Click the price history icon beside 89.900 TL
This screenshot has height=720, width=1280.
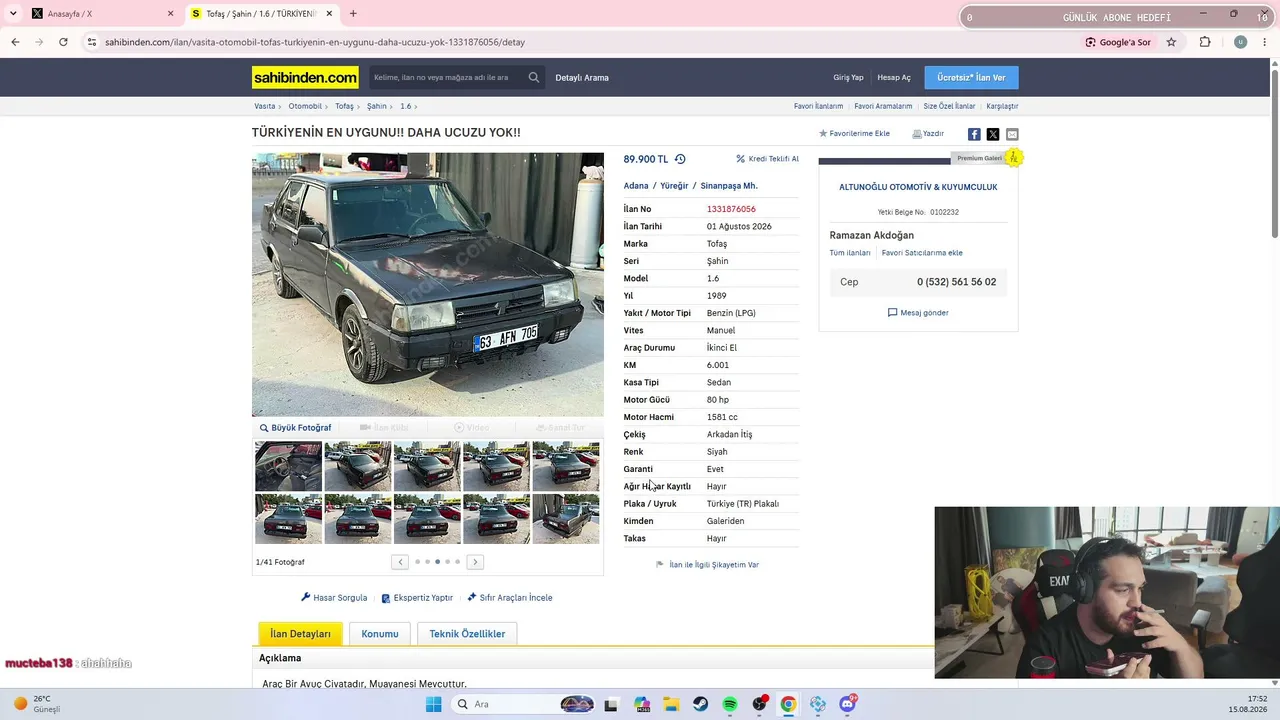(680, 159)
